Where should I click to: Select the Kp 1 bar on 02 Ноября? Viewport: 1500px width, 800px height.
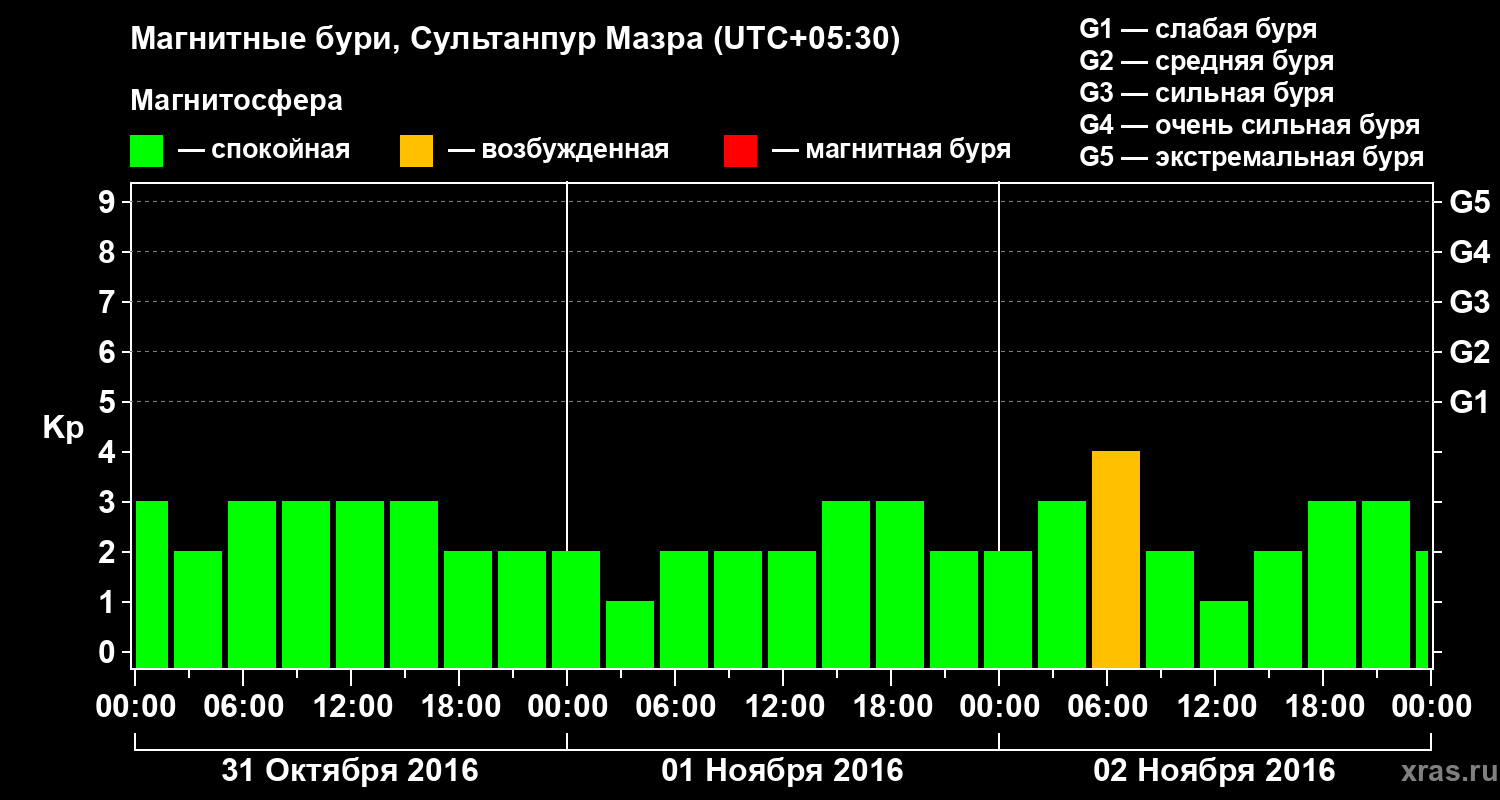point(1224,635)
